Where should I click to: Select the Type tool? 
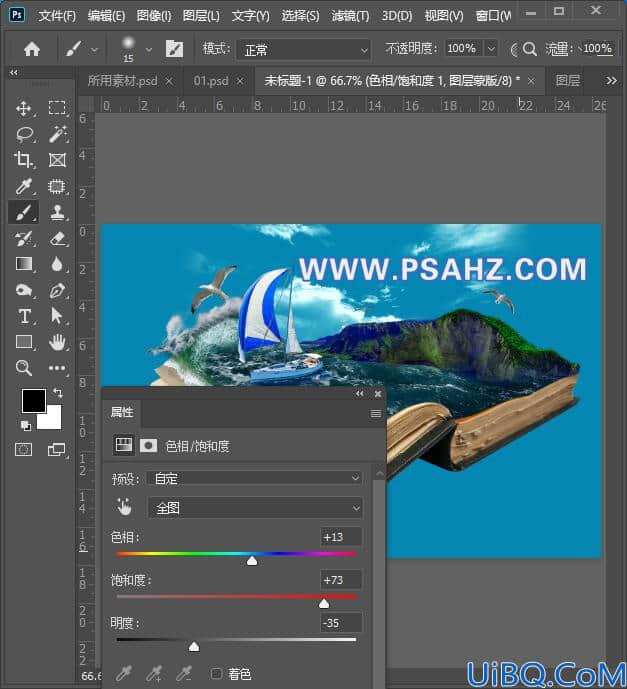[x=24, y=316]
